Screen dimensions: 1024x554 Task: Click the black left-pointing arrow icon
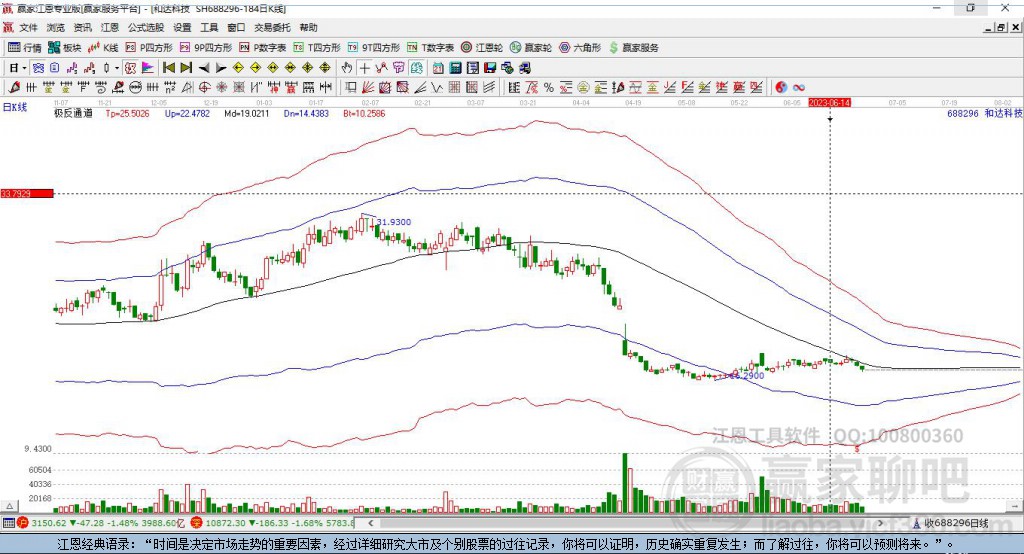[x=204, y=68]
